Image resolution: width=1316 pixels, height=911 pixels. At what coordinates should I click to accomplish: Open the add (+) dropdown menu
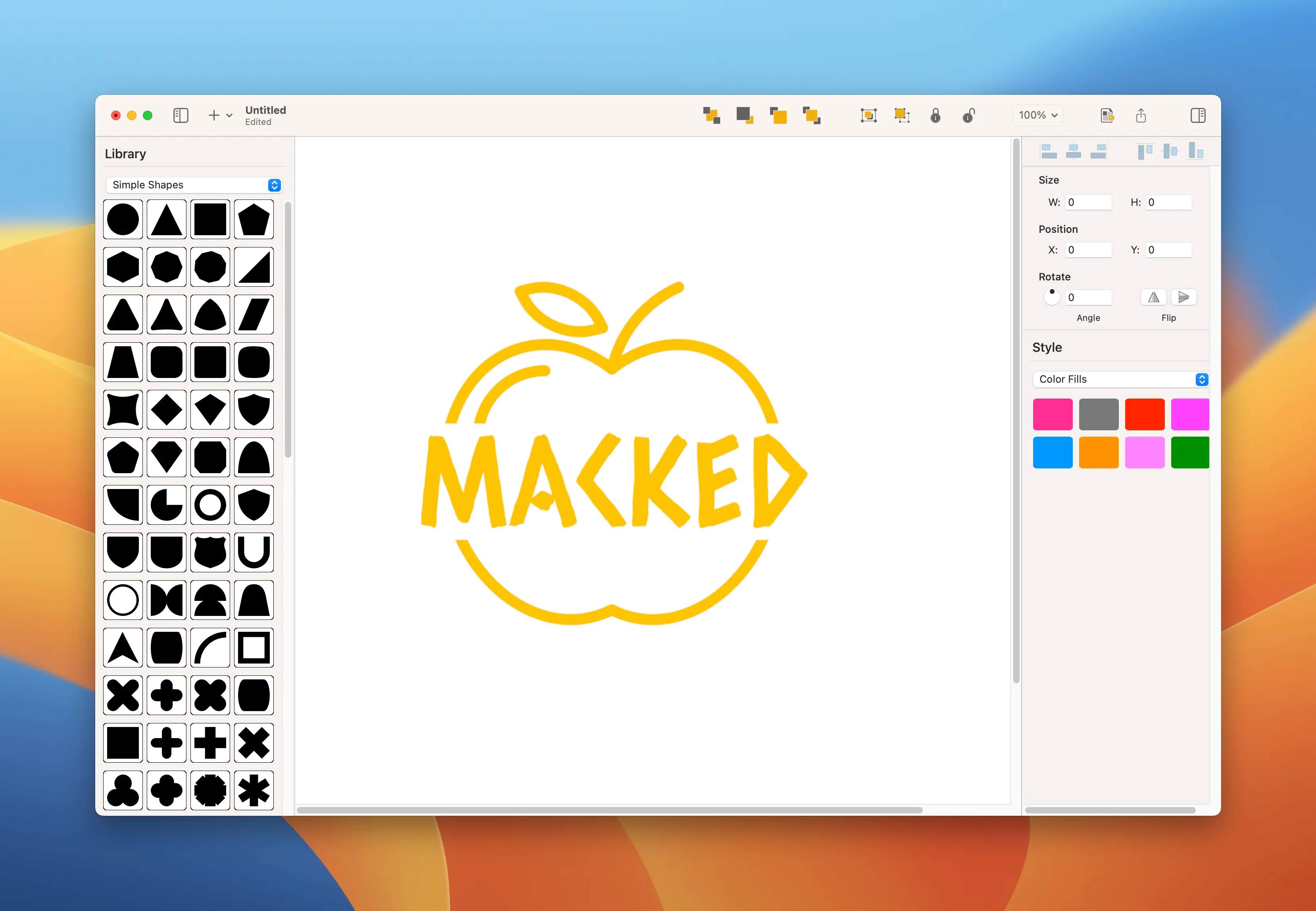220,115
